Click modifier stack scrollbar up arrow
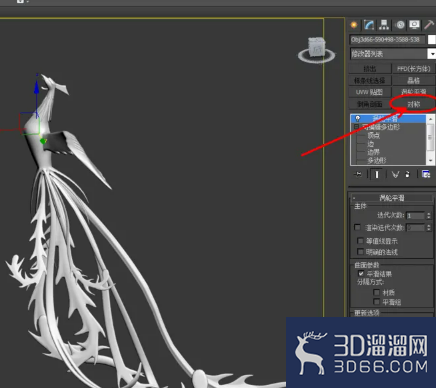The image size is (436, 388). pyautogui.click(x=430, y=118)
